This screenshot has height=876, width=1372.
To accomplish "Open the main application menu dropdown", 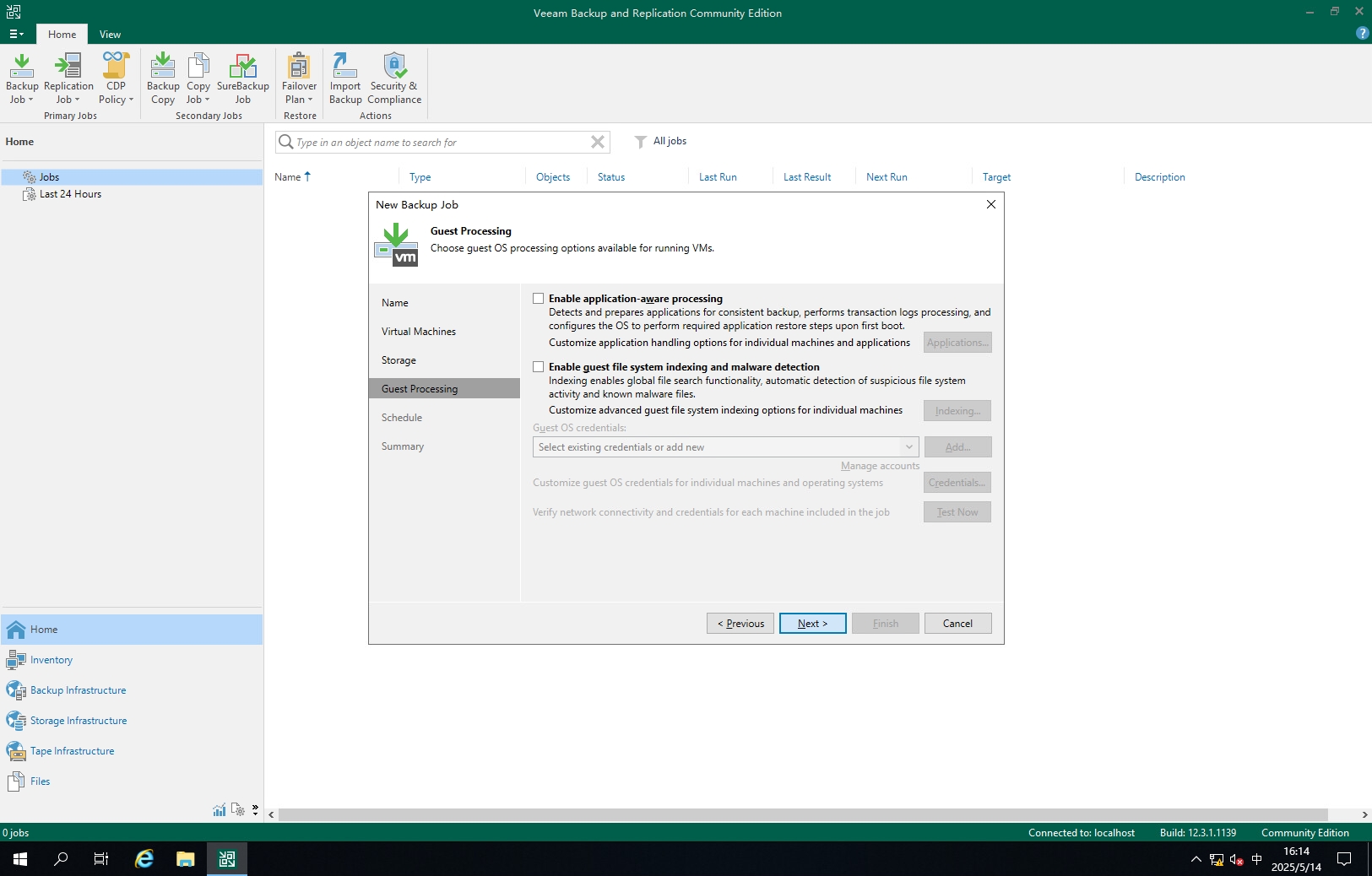I will [16, 35].
